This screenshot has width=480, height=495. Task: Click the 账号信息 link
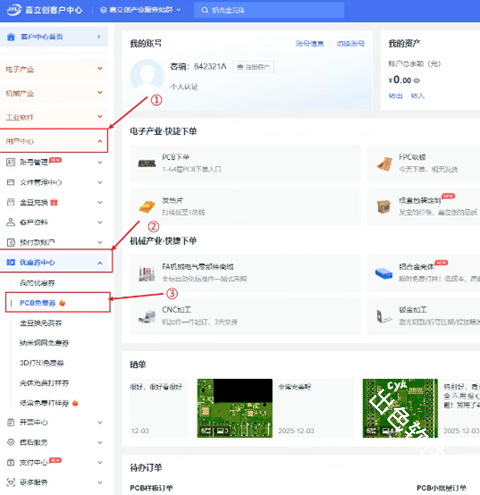310,43
